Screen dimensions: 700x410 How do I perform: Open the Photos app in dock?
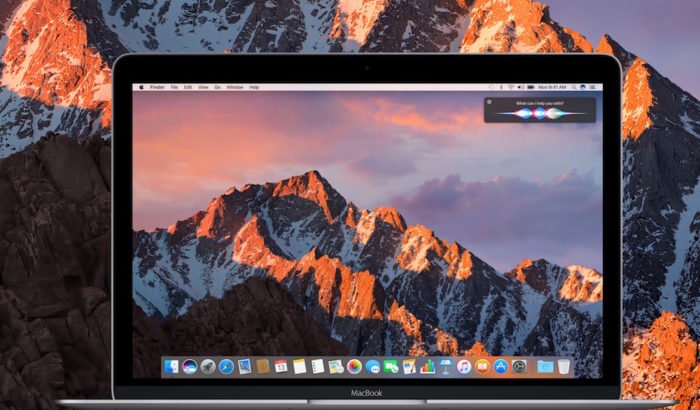click(x=354, y=367)
